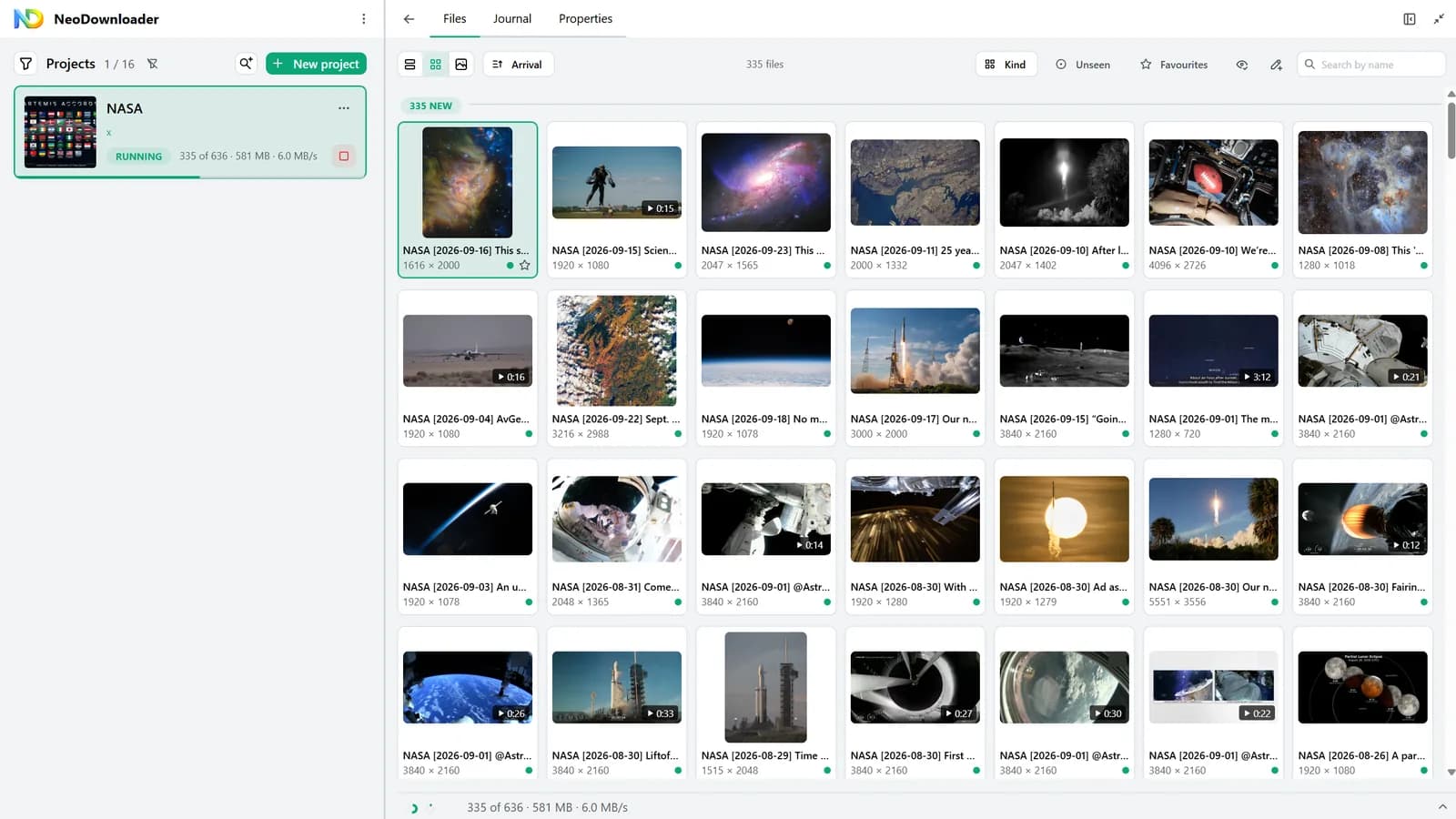Open the projects filter funnel
1456x819 pixels.
coord(26,64)
